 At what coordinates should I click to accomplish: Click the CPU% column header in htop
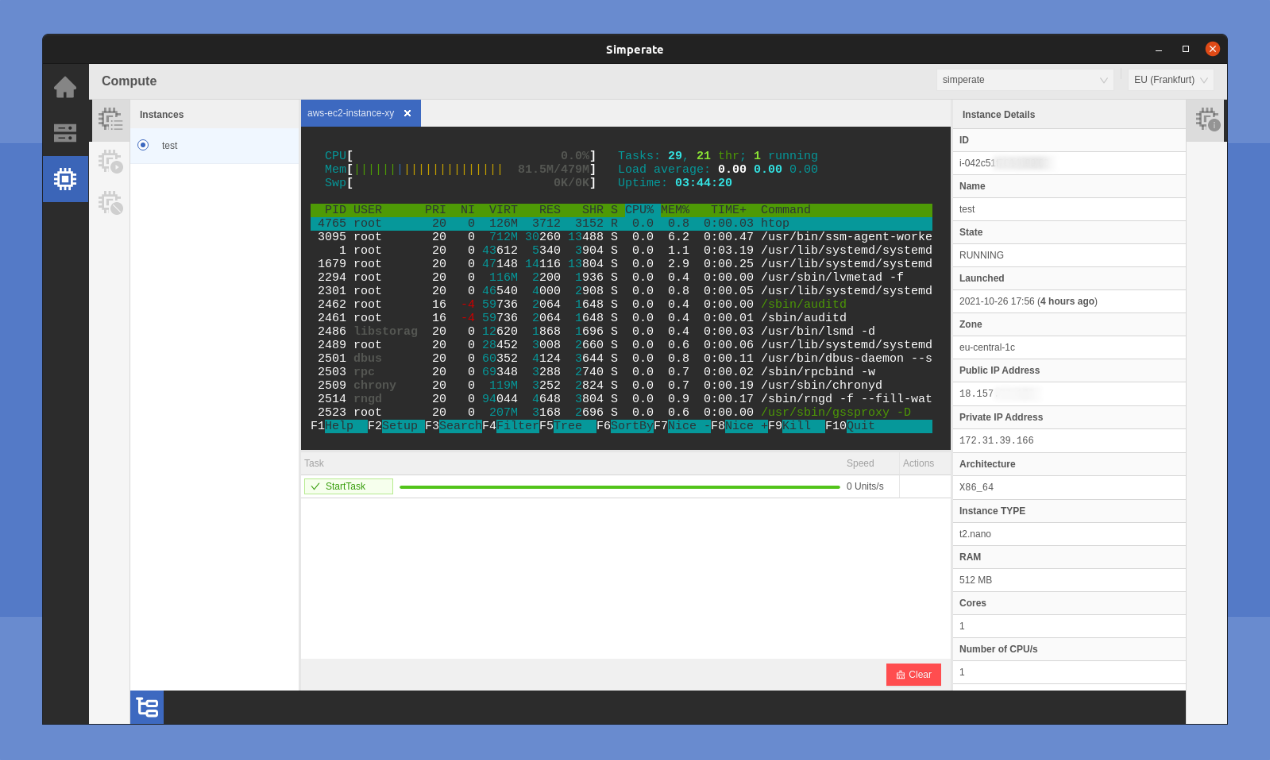click(640, 210)
